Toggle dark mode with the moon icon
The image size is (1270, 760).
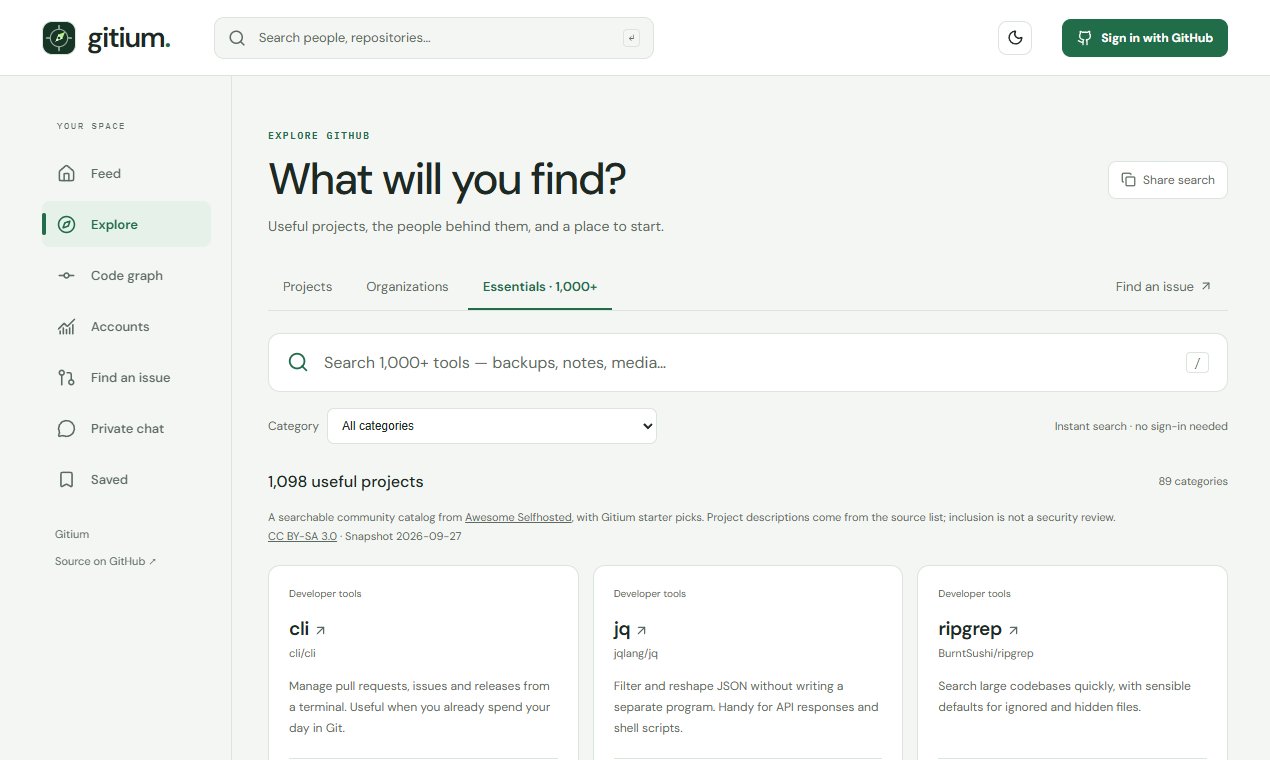[x=1015, y=38]
